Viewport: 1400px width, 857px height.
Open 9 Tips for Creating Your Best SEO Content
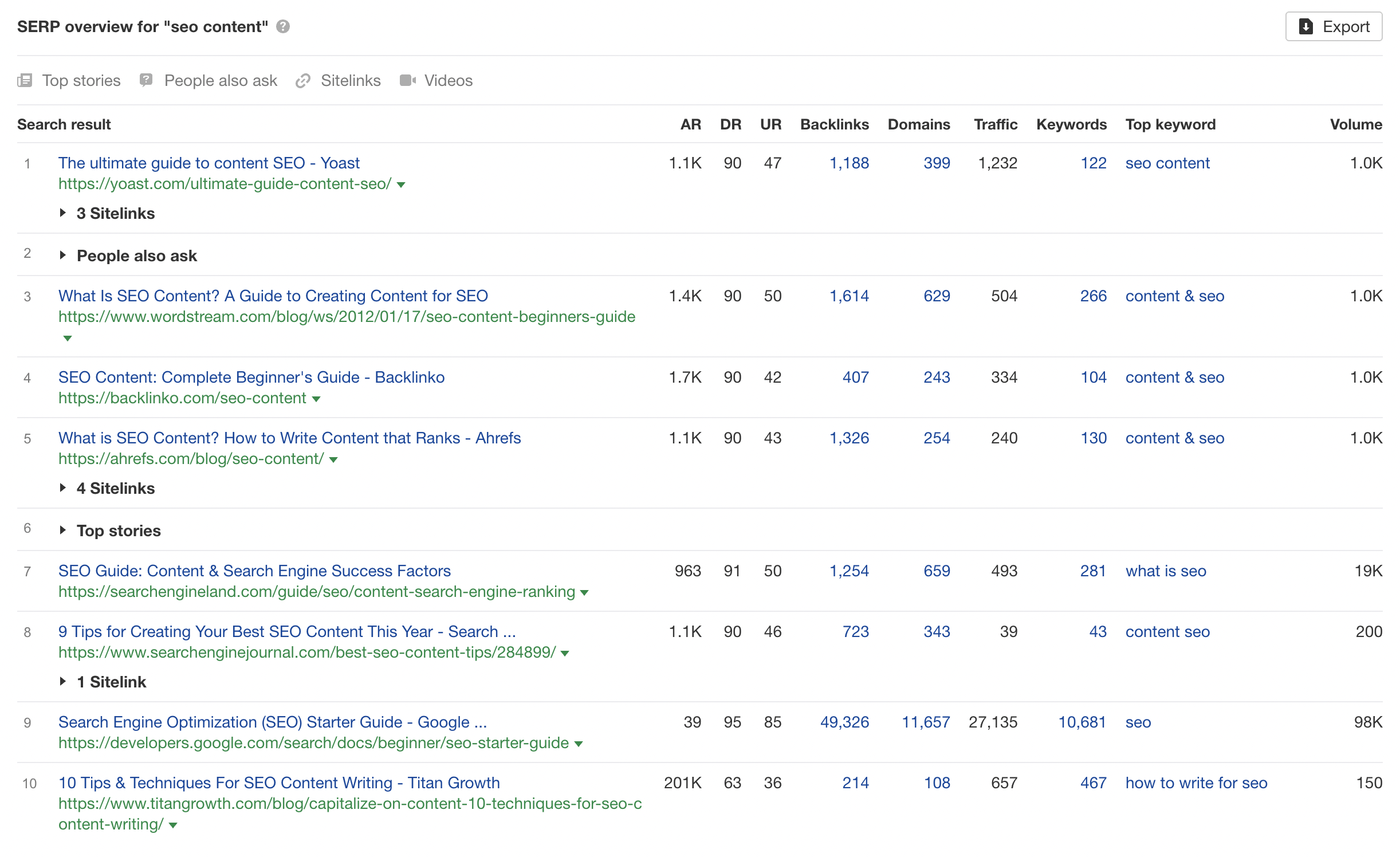click(287, 631)
